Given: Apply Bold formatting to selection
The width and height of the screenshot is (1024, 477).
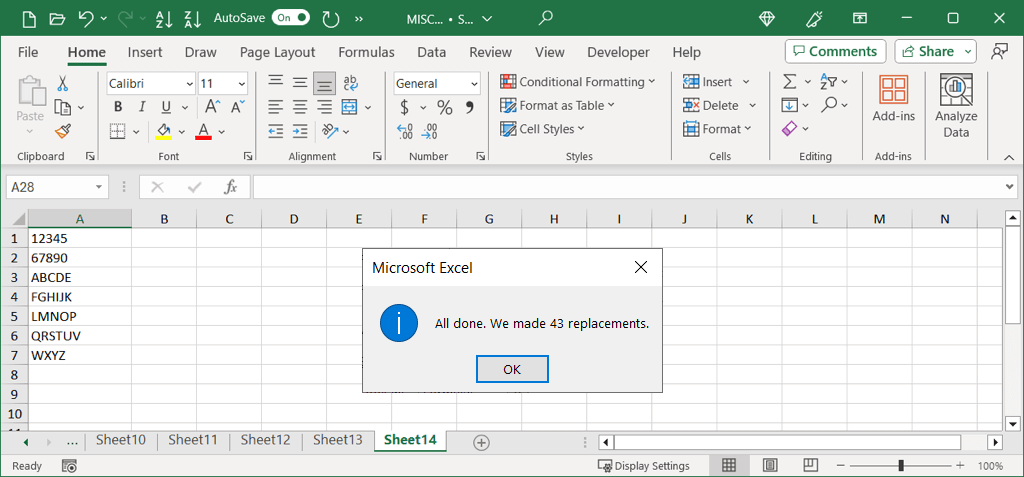Looking at the screenshot, I should click(117, 107).
